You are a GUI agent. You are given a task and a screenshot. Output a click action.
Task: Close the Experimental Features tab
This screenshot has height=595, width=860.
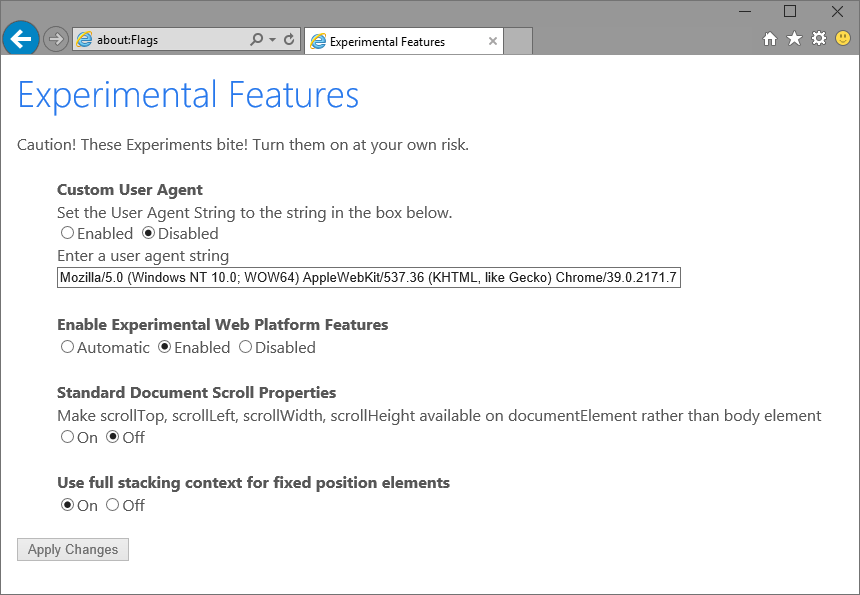point(492,41)
